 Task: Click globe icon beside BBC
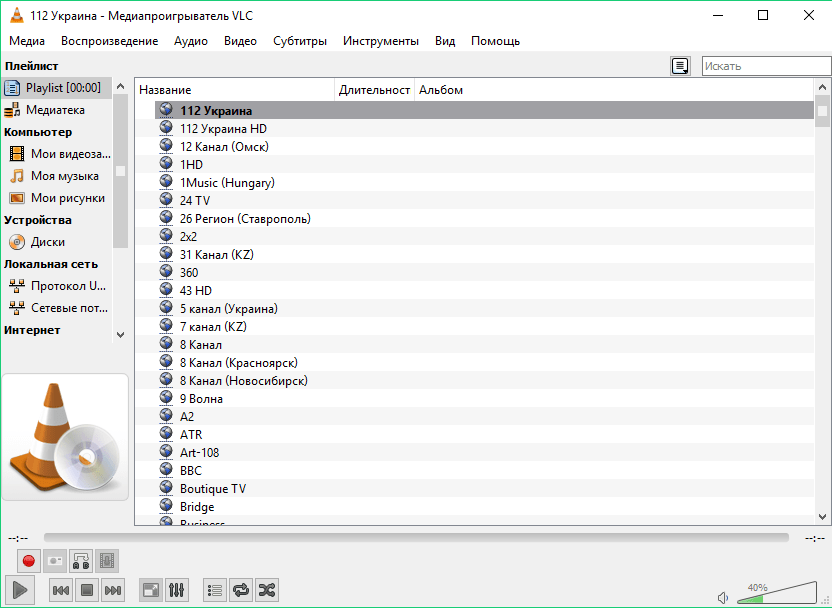pyautogui.click(x=166, y=470)
